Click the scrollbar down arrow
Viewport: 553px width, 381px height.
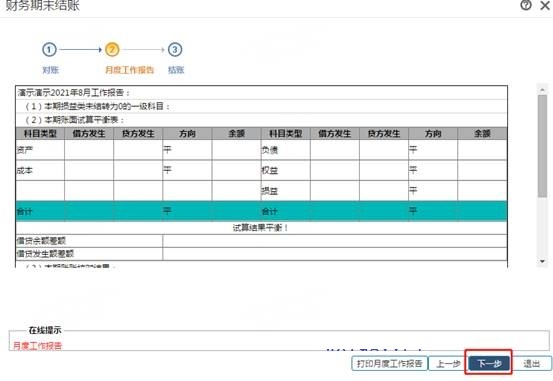point(542,261)
